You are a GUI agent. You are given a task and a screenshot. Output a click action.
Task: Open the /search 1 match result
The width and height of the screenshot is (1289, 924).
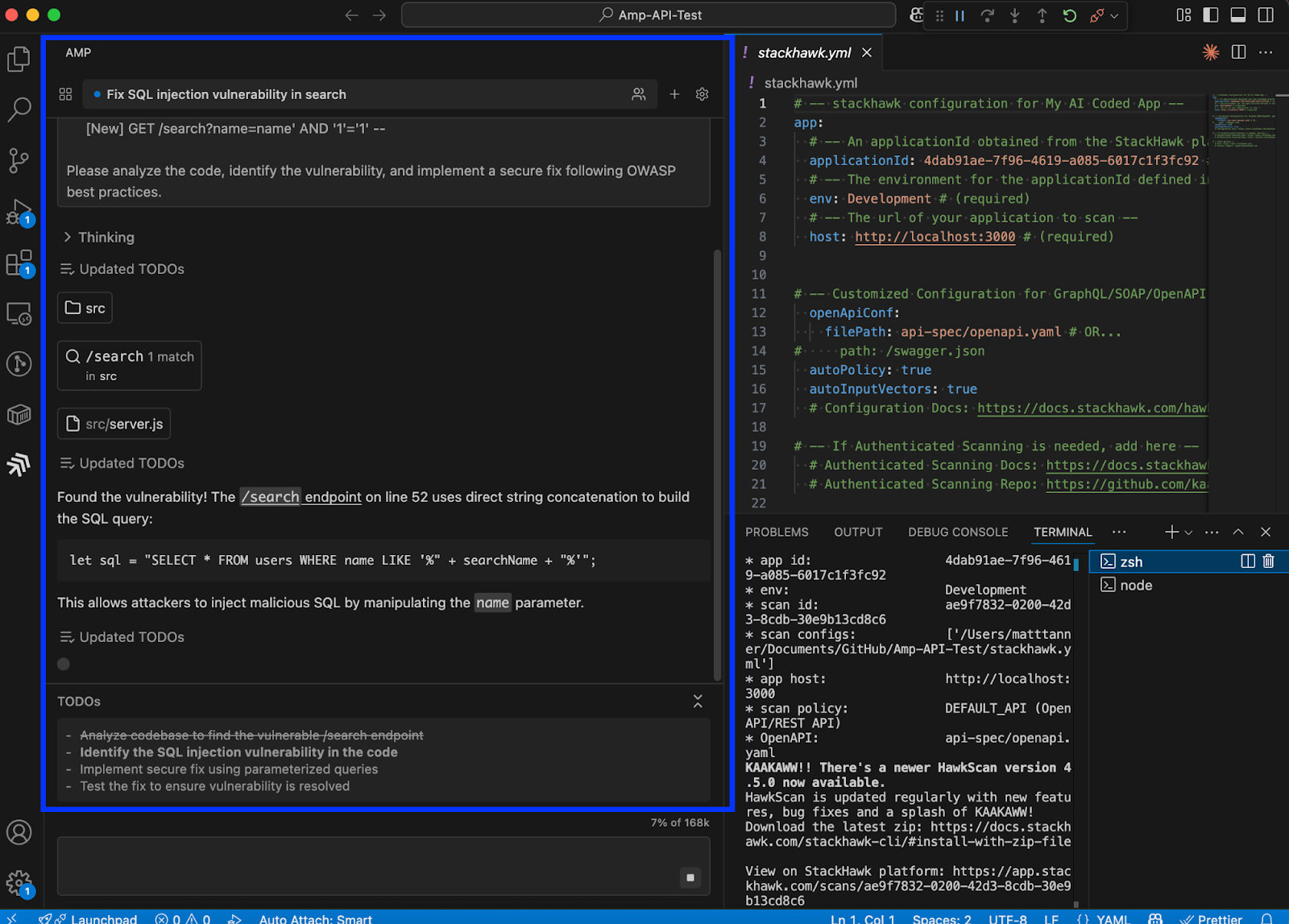point(129,366)
